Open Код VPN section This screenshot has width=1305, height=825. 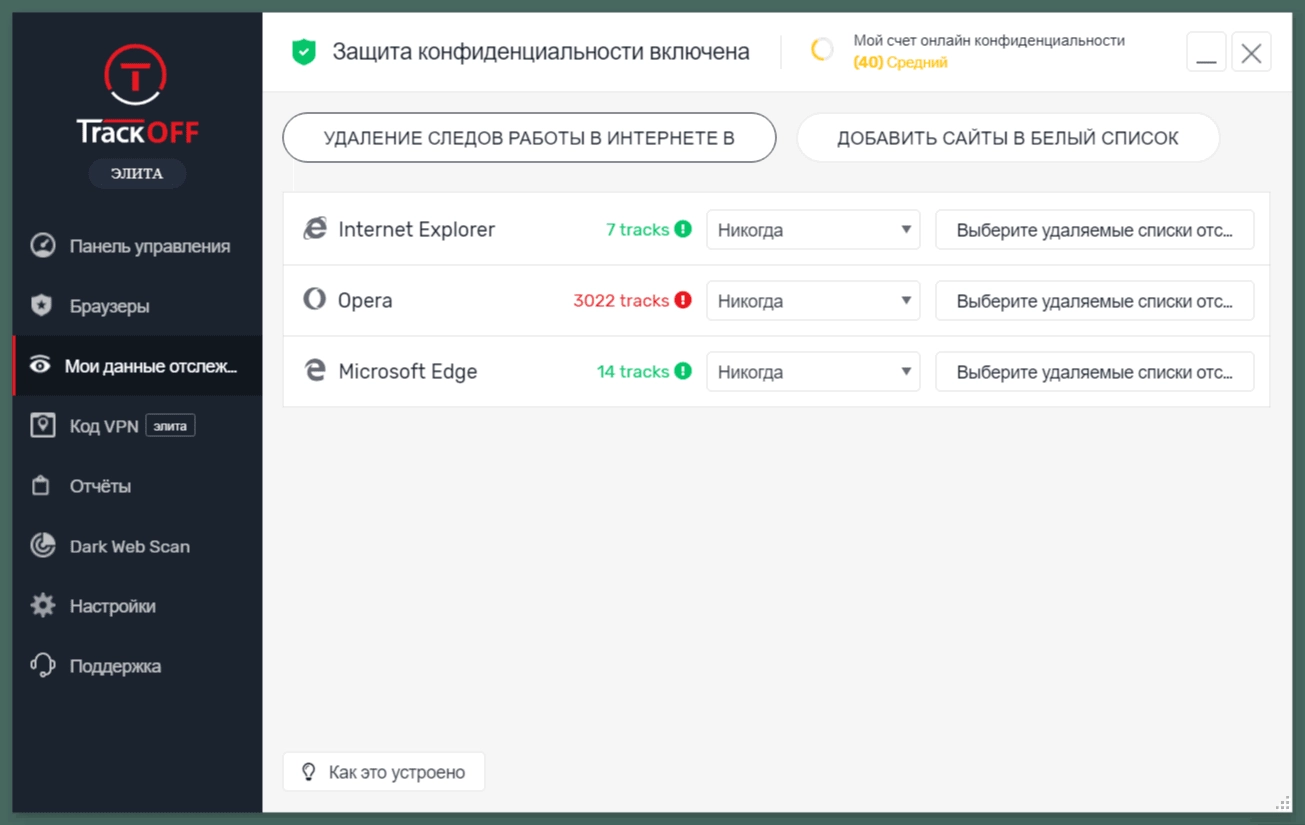click(137, 426)
